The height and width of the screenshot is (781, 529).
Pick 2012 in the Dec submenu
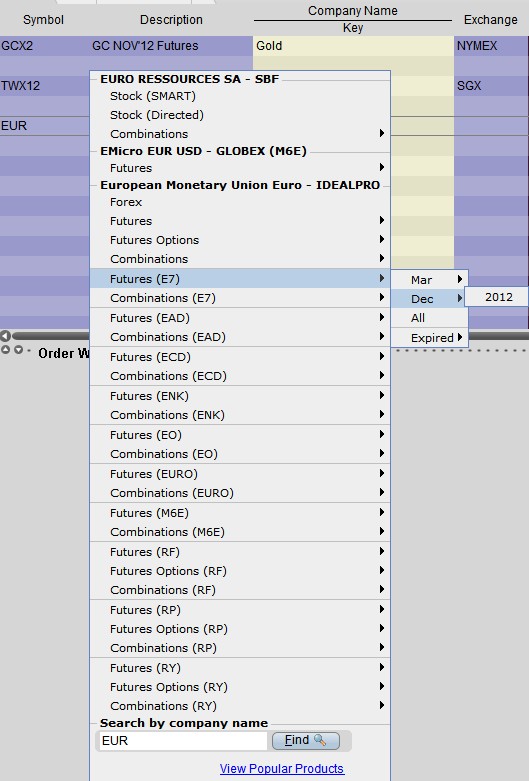[x=497, y=297]
